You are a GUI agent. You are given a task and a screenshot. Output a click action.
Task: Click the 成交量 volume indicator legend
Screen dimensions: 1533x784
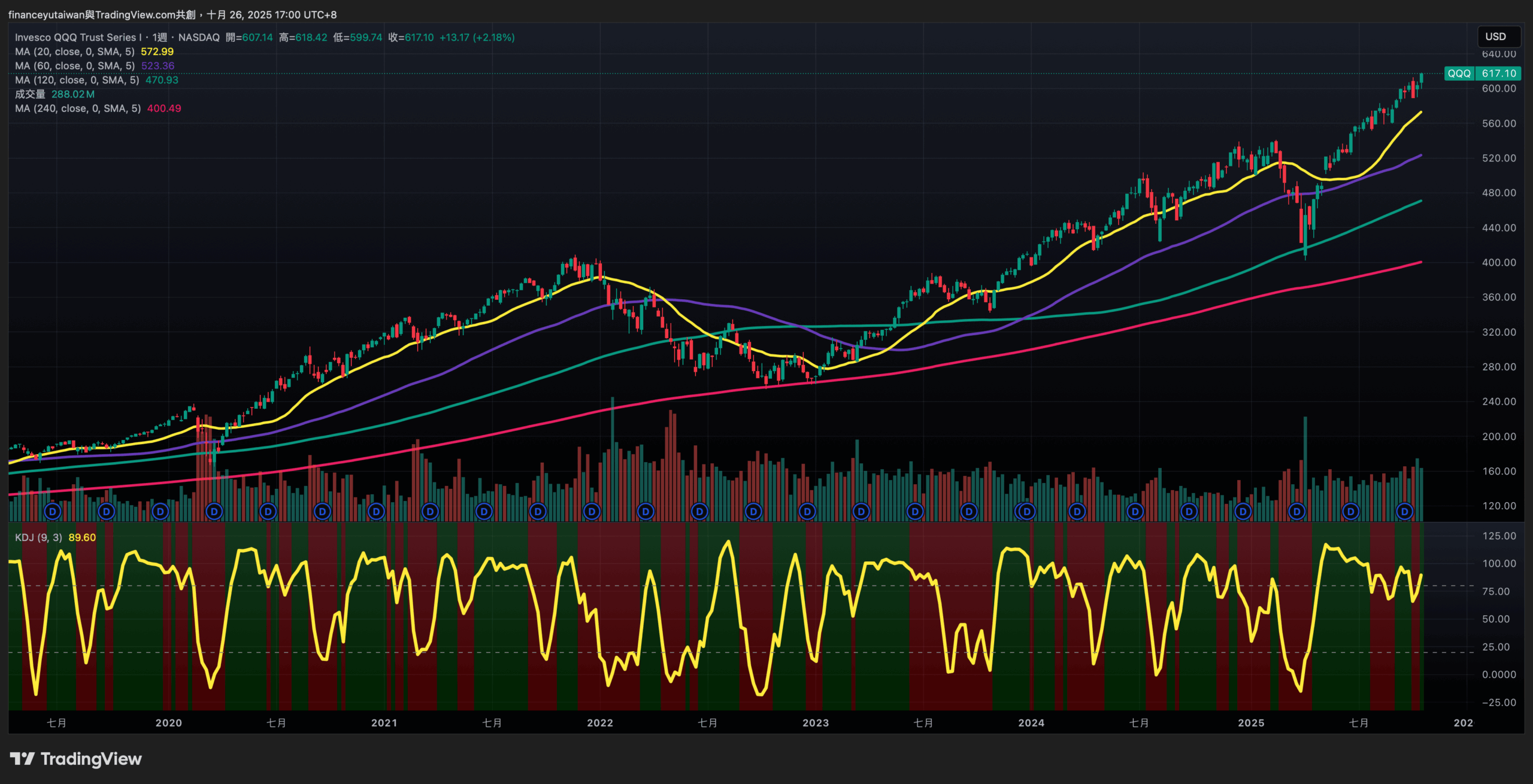coord(30,94)
